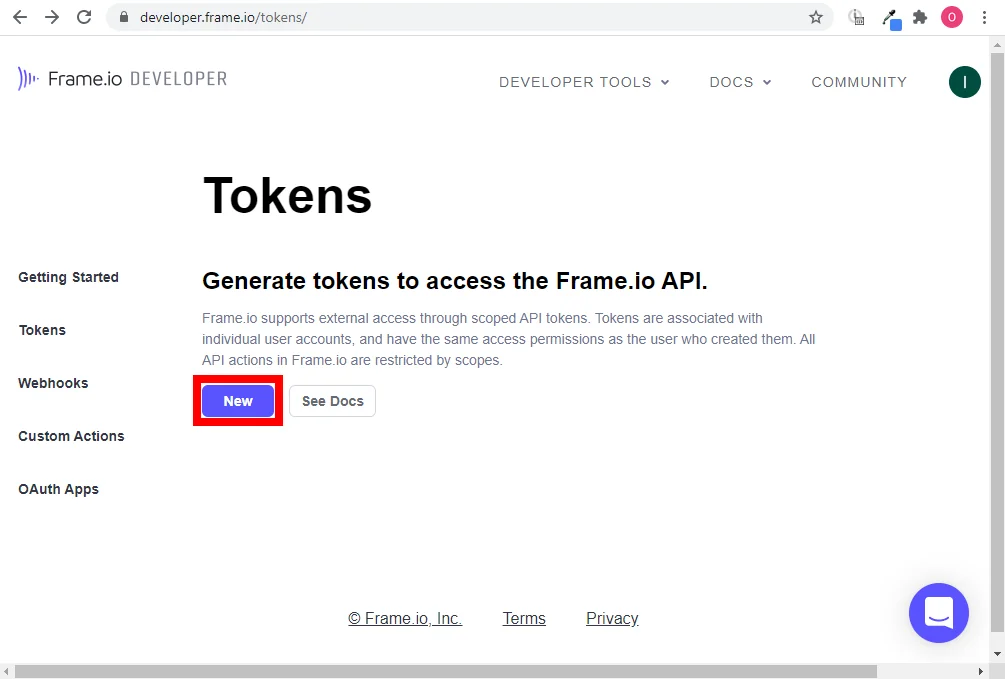Click the vertical scrollbar up arrow
Screen dimensions: 1005x679
(x=997, y=45)
